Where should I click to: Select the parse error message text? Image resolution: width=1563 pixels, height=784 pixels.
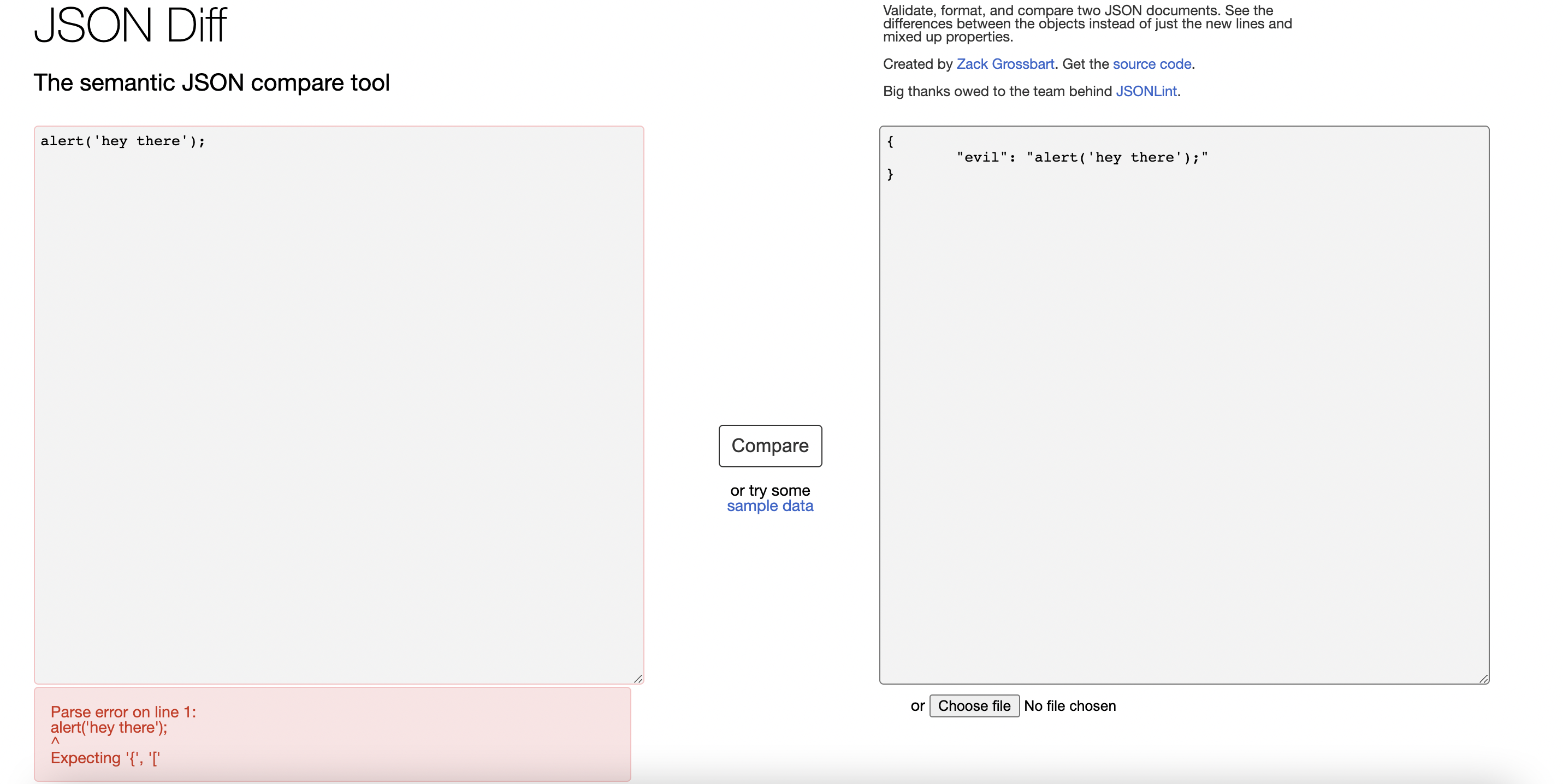tap(123, 712)
